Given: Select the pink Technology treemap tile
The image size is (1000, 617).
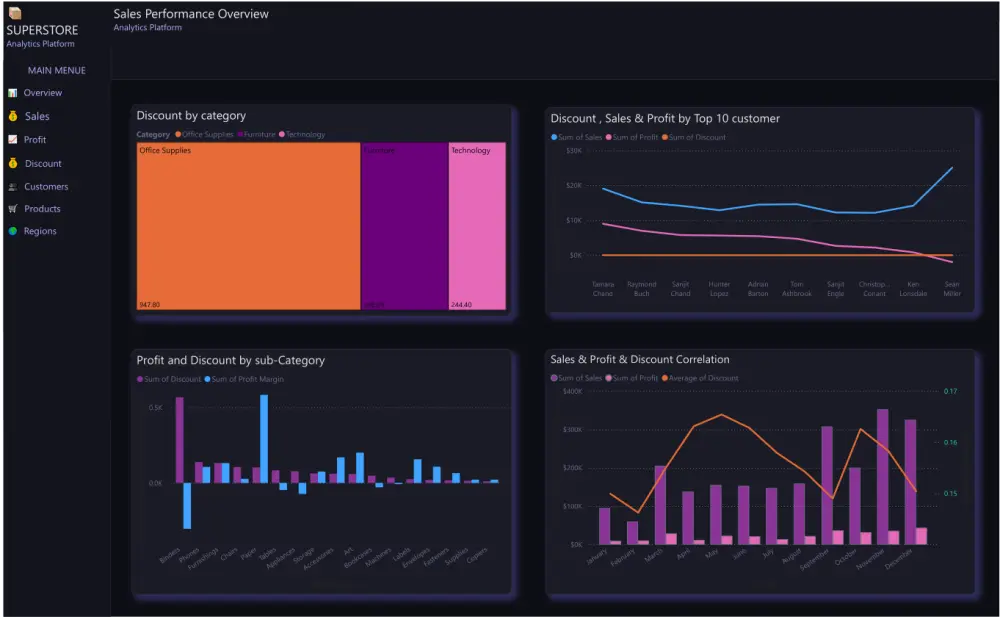Looking at the screenshot, I should point(477,226).
